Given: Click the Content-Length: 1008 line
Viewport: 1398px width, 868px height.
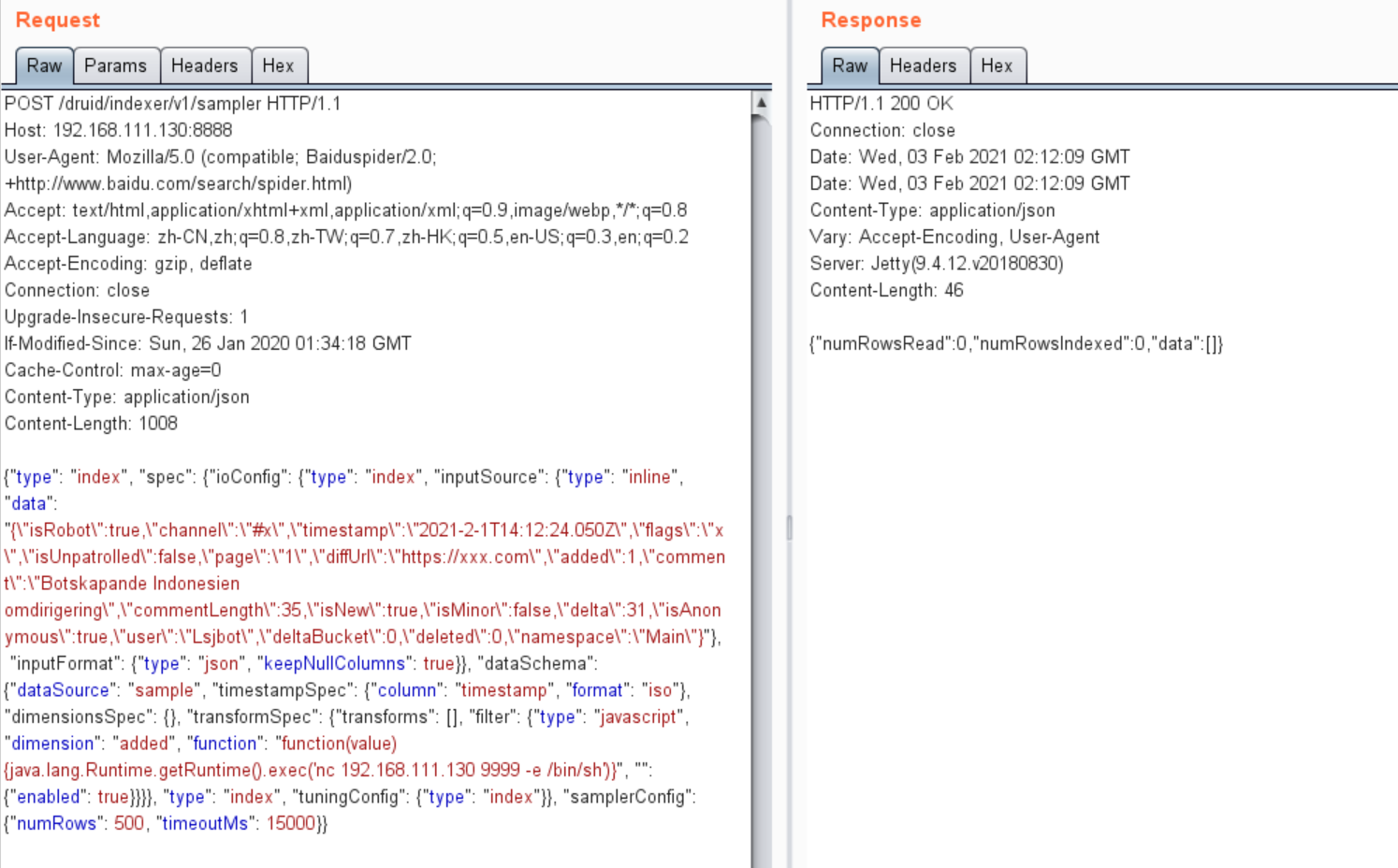Looking at the screenshot, I should pos(91,424).
